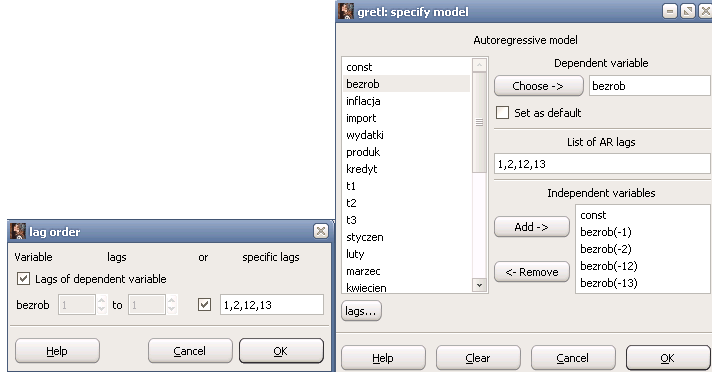
Task: Click Cancel in specify model window
Action: pyautogui.click(x=573, y=358)
